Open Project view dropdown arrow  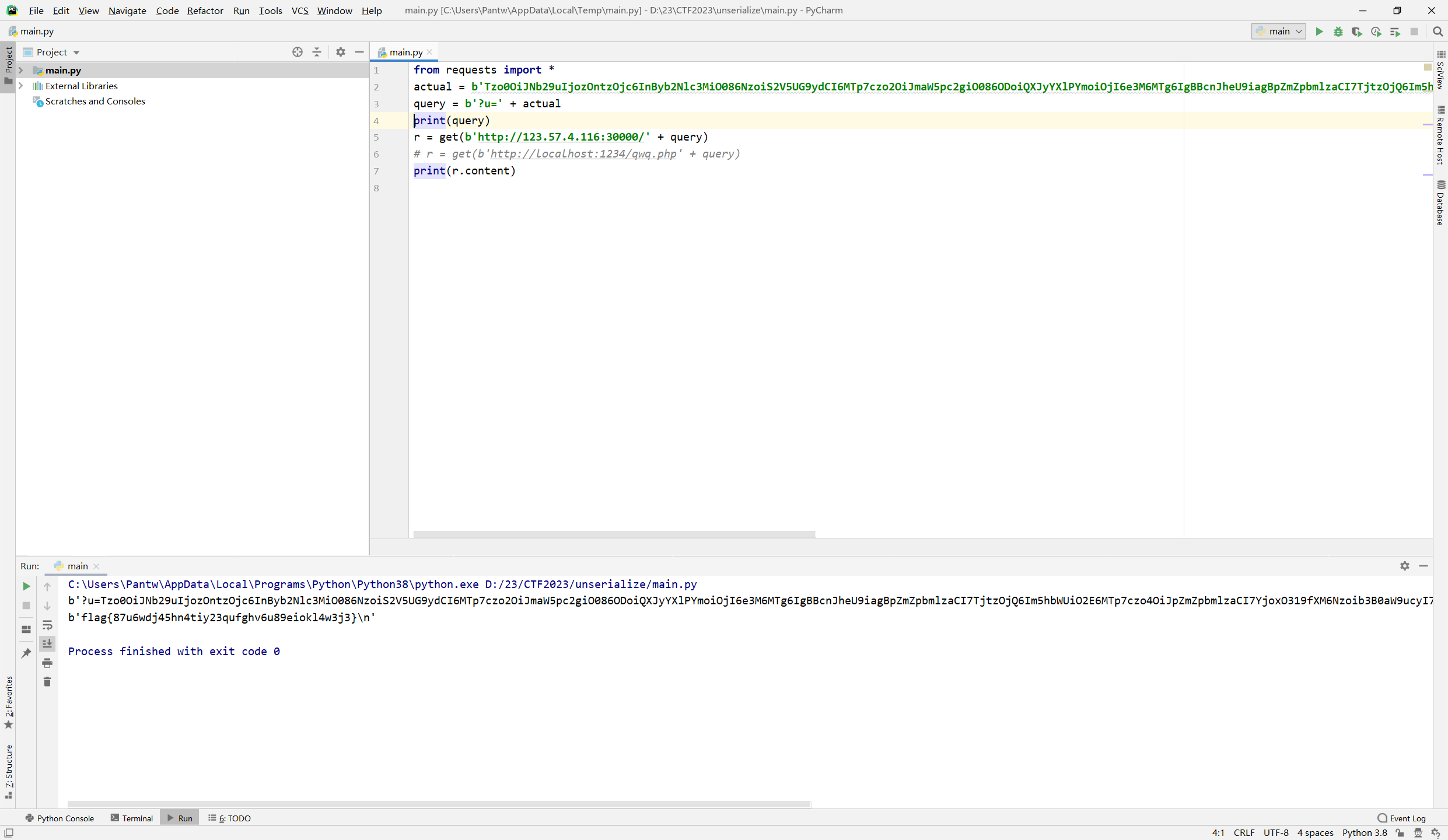pos(76,52)
